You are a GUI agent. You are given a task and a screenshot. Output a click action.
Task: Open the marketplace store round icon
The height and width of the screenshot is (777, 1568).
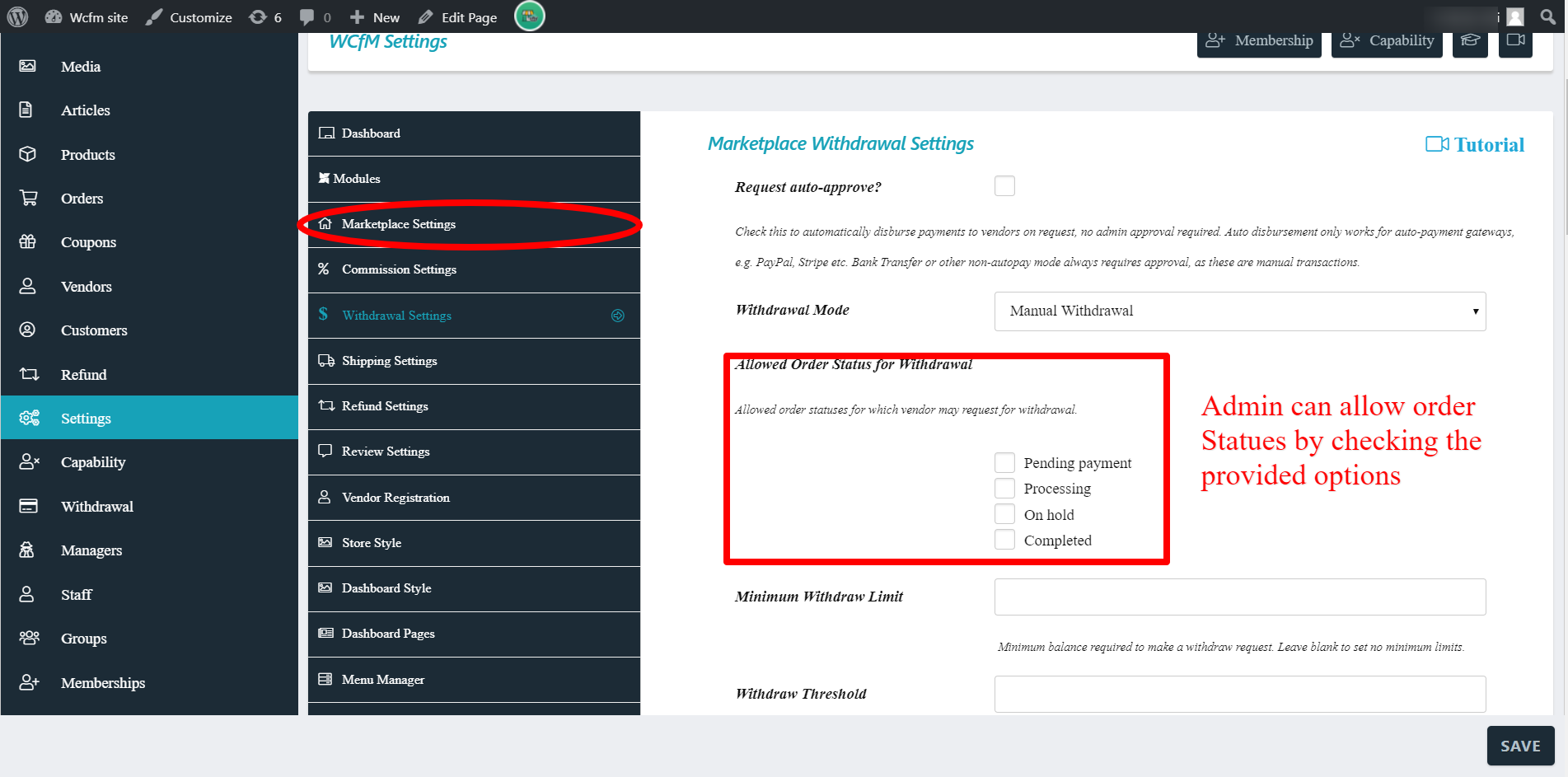click(x=530, y=16)
